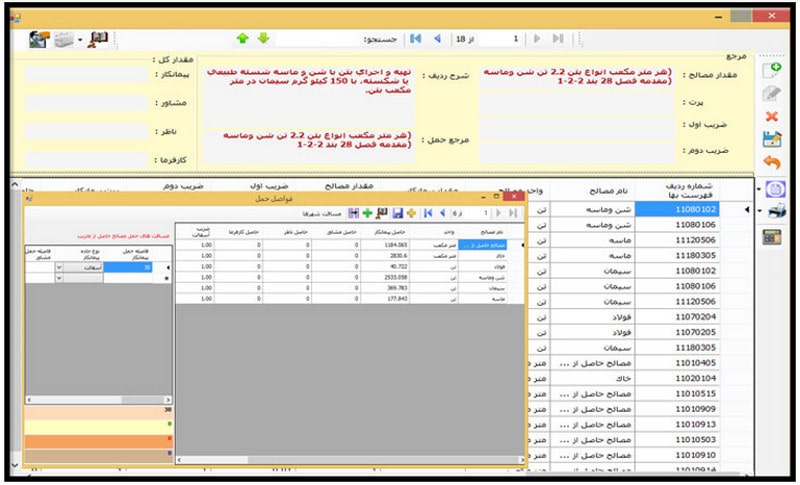This screenshot has width=800, height=485.
Task: Open the اسفالت road type dropdown
Action: 59,267
